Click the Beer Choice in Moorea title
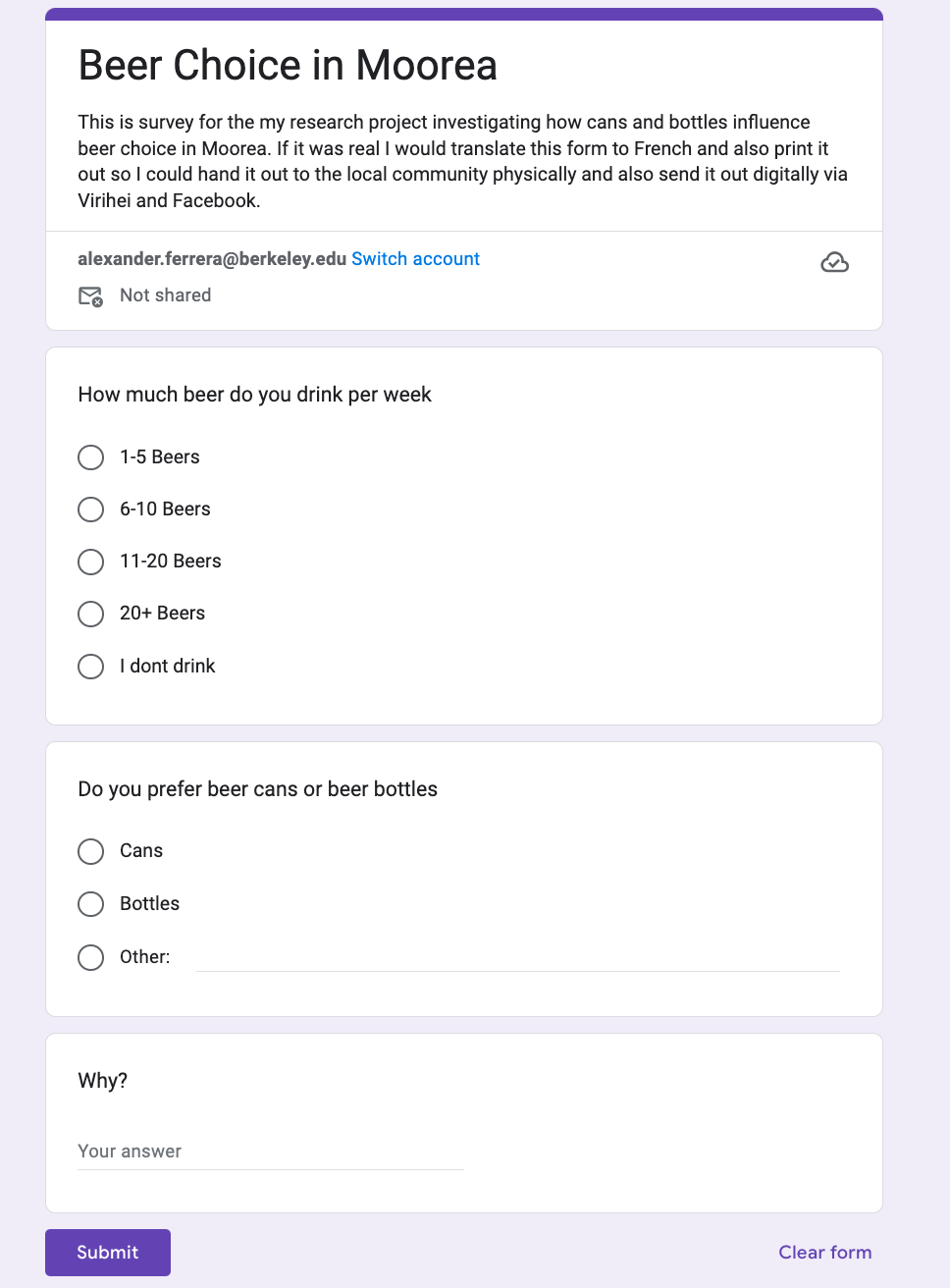Viewport: 950px width, 1288px height. tap(288, 66)
